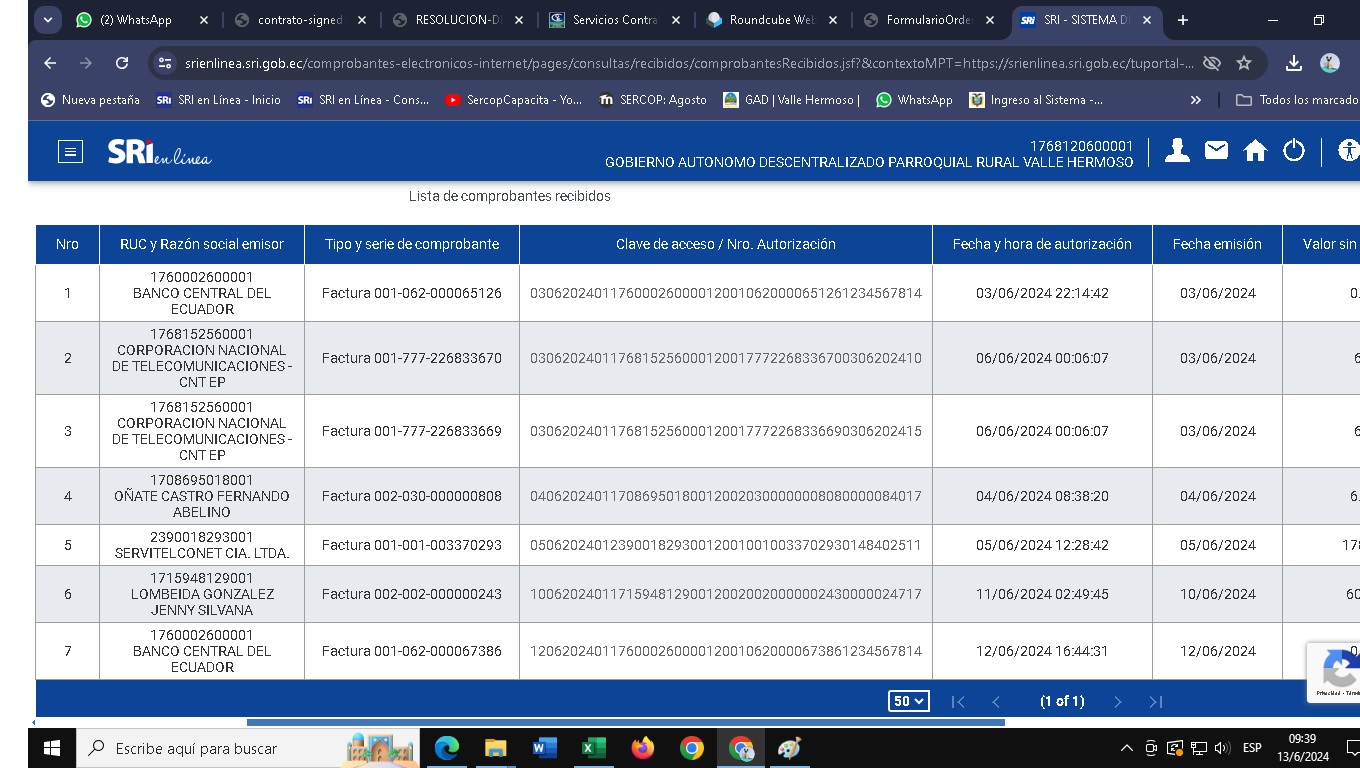The width and height of the screenshot is (1360, 768).
Task: Switch to the Roundcube Webmail tab
Action: pyautogui.click(x=770, y=20)
